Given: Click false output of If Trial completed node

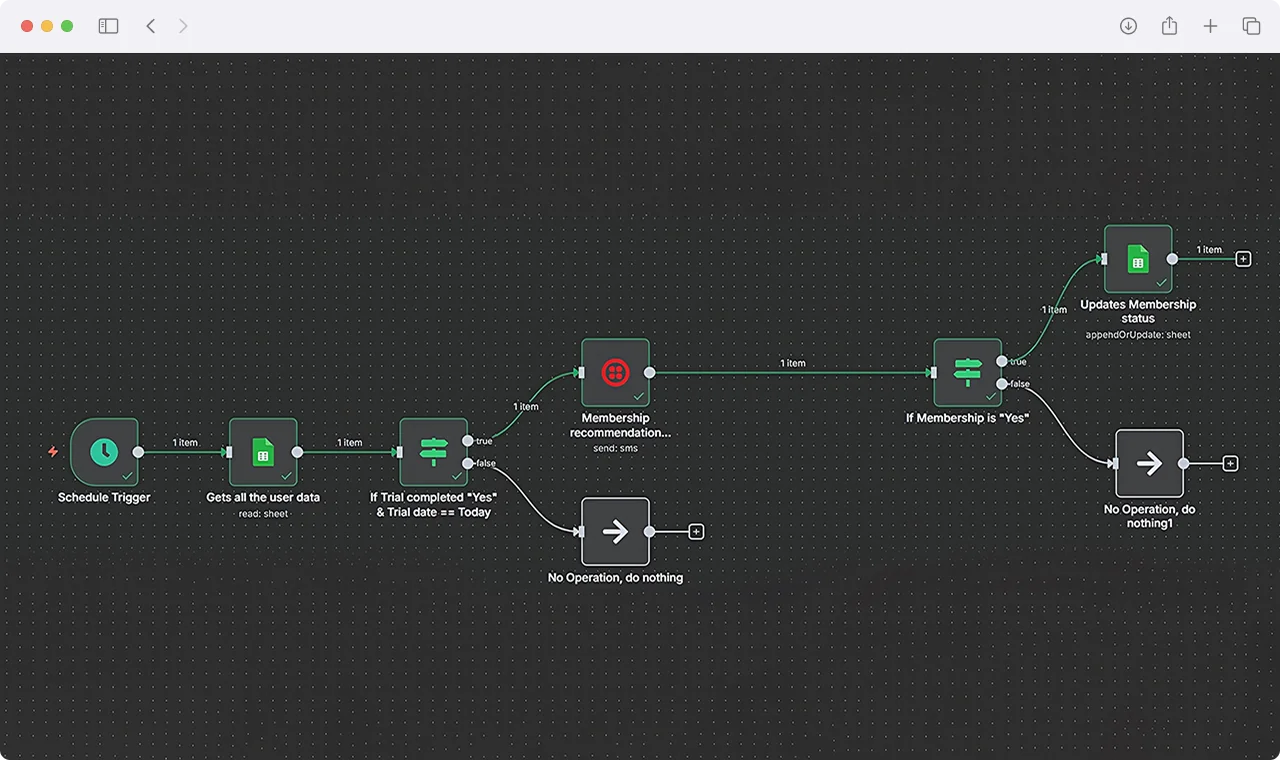Looking at the screenshot, I should (468, 463).
